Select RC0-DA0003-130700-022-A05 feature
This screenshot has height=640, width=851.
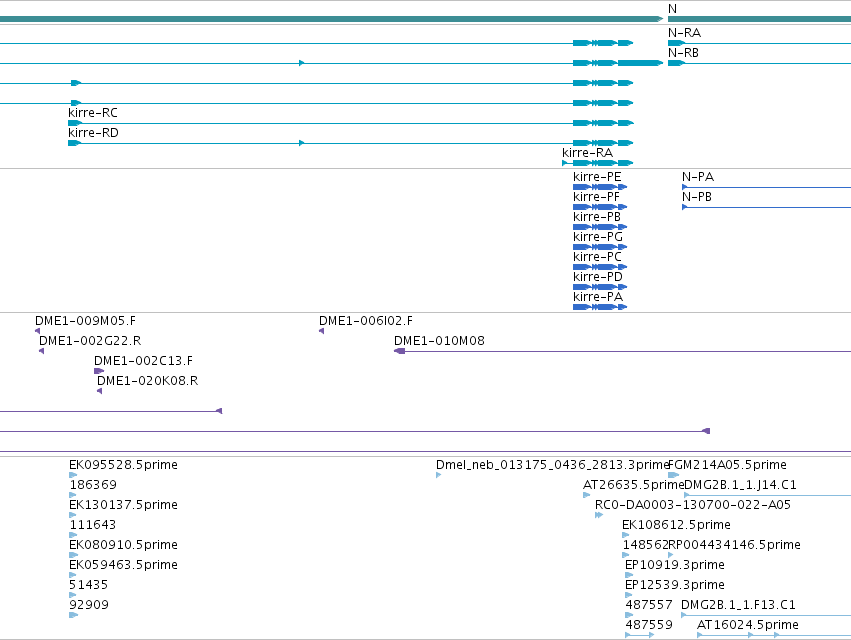[693, 505]
